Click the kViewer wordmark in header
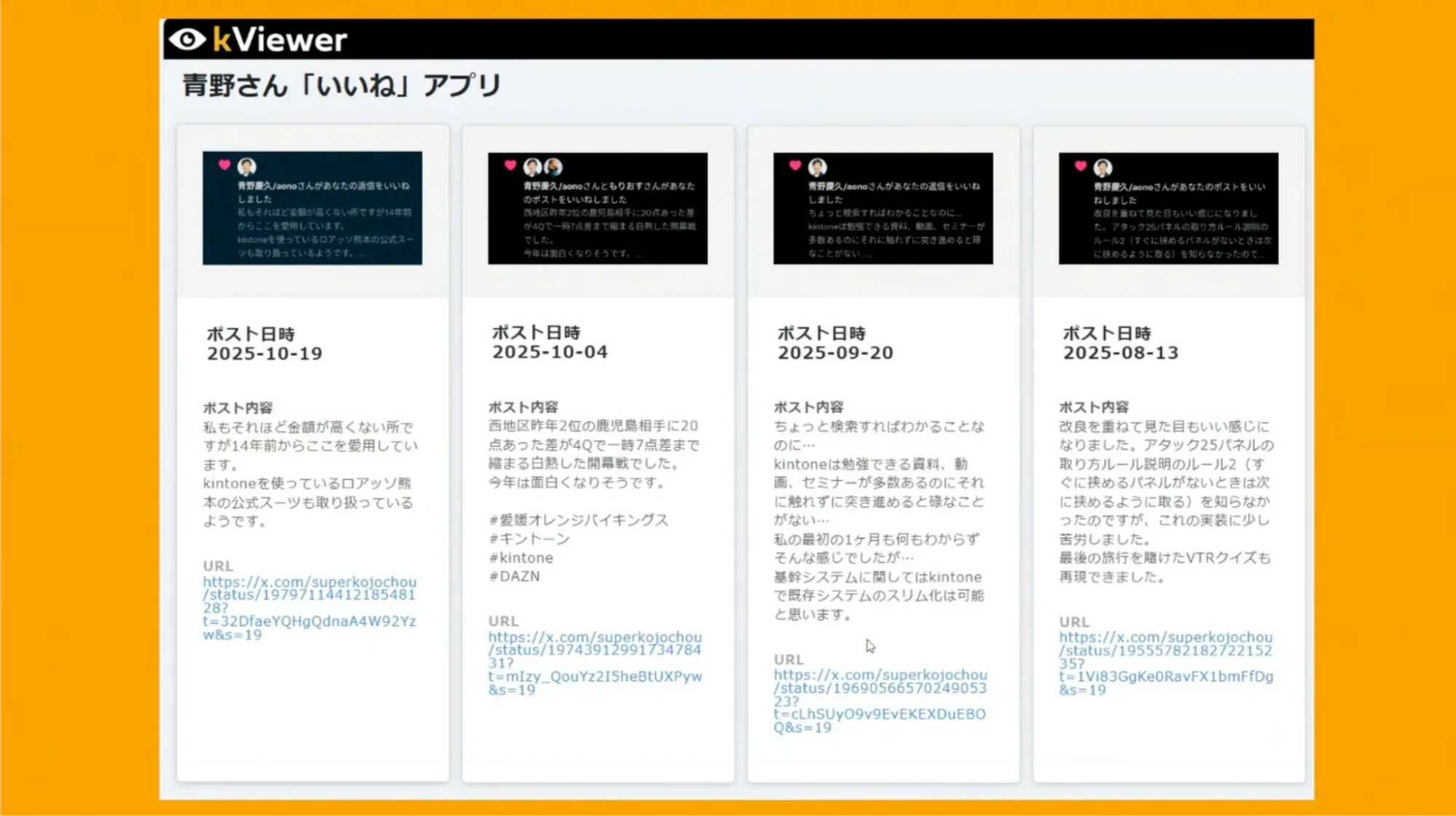This screenshot has width=1456, height=816. coord(280,40)
